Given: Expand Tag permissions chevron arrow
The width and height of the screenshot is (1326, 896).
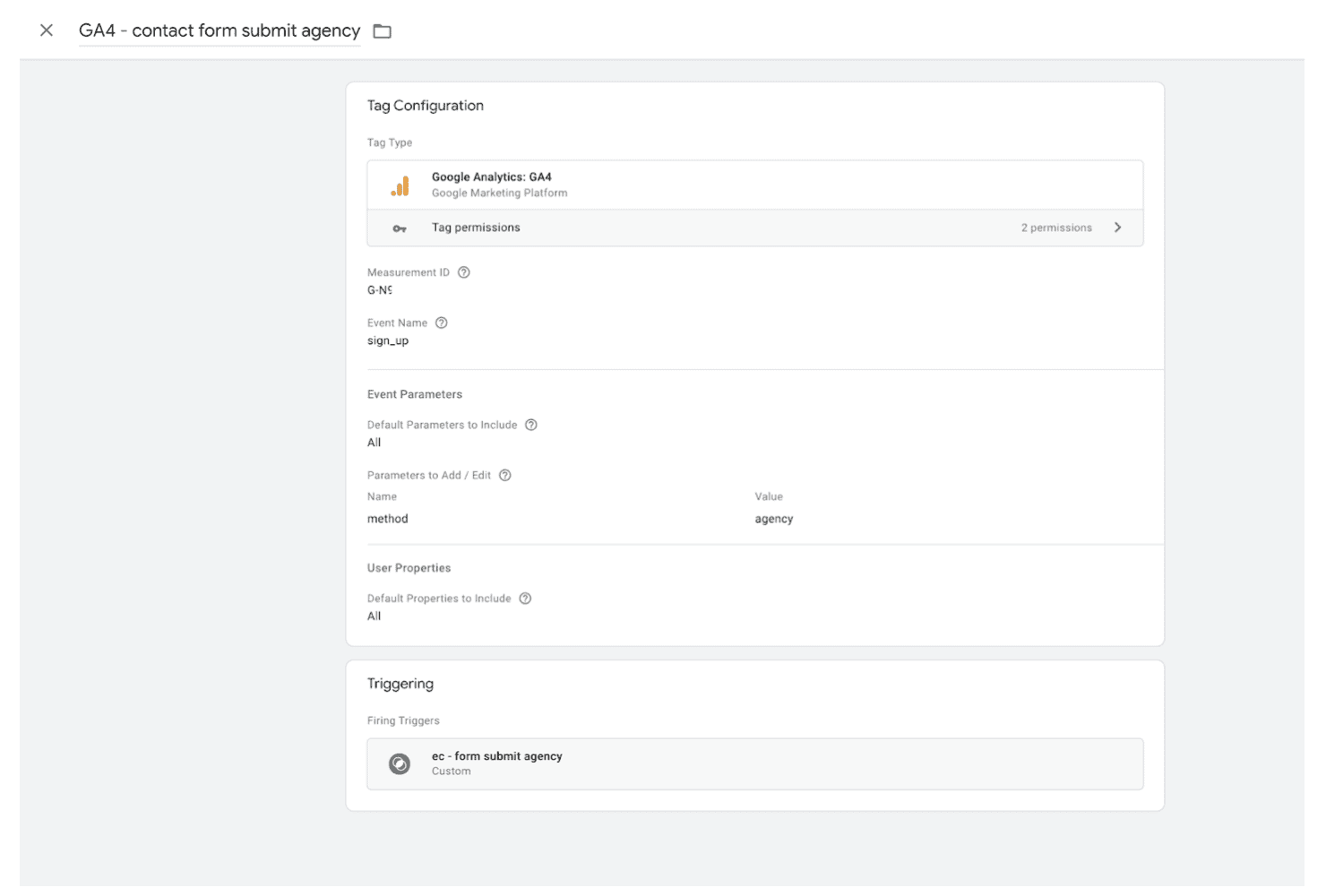Looking at the screenshot, I should pos(1117,228).
